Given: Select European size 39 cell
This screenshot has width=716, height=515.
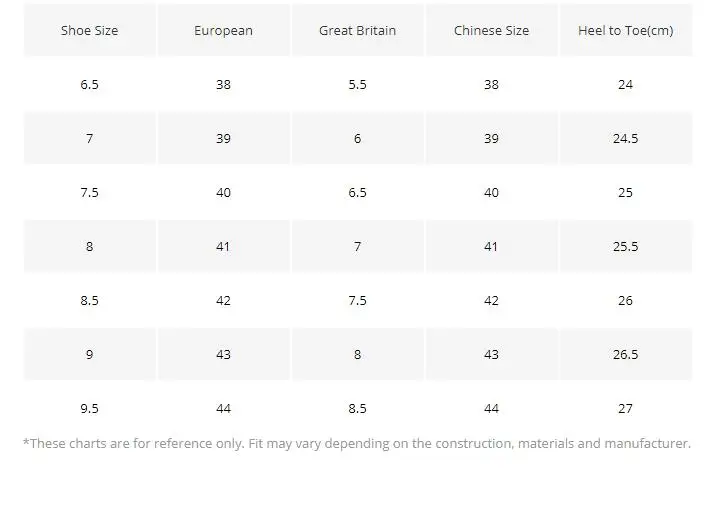Looking at the screenshot, I should click(223, 139).
